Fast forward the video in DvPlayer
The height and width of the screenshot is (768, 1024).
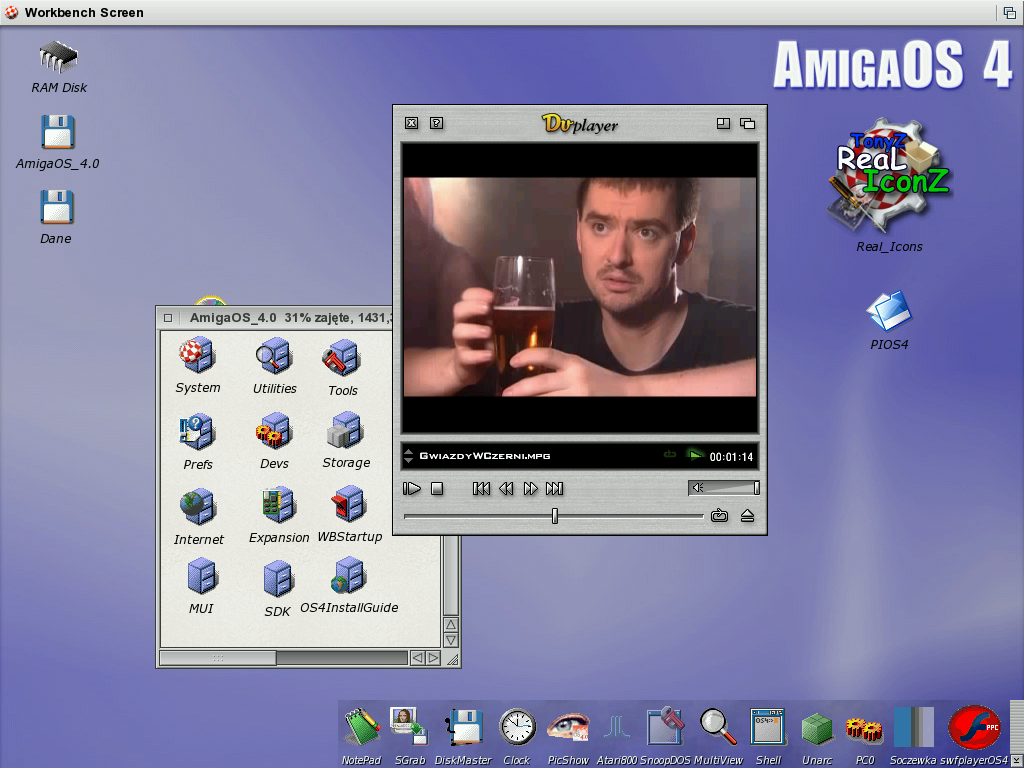(530, 488)
